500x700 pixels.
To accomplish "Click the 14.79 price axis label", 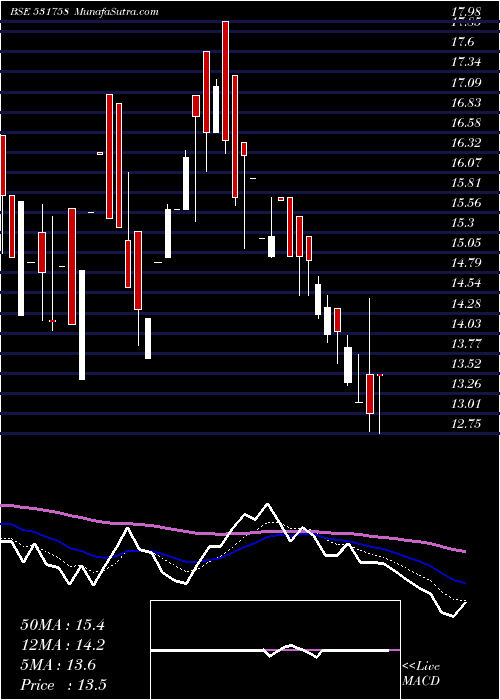I will pyautogui.click(x=467, y=262).
